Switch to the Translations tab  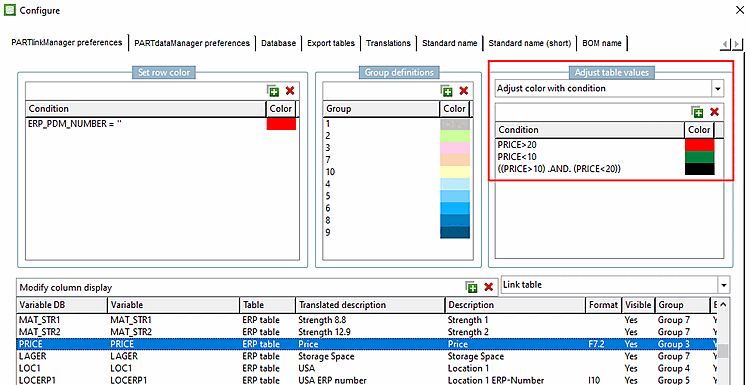(388, 43)
